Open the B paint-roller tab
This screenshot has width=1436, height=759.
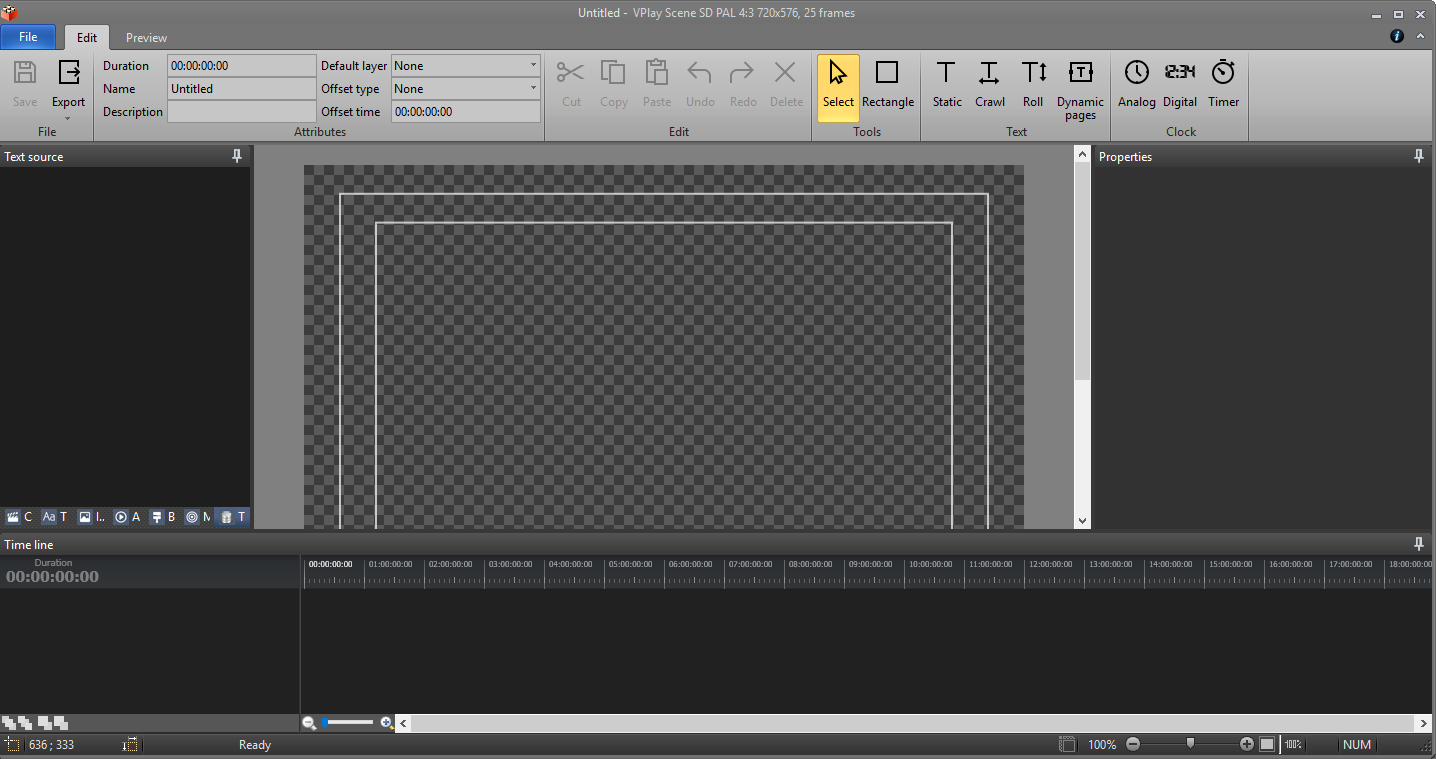[x=163, y=517]
